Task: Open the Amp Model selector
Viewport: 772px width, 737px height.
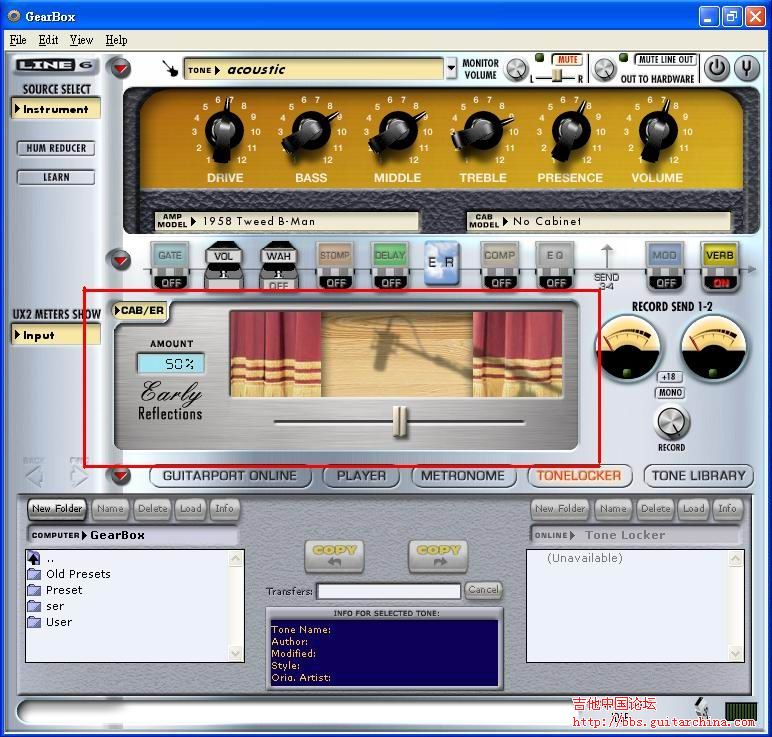Action: [x=287, y=222]
